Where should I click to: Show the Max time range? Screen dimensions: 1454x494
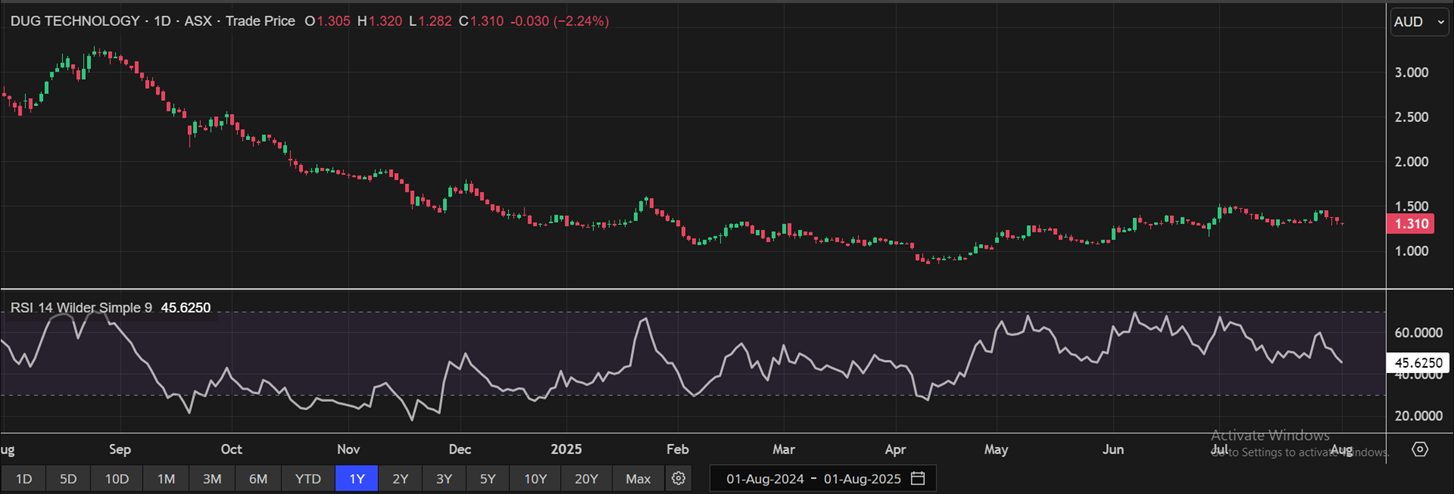pos(638,479)
